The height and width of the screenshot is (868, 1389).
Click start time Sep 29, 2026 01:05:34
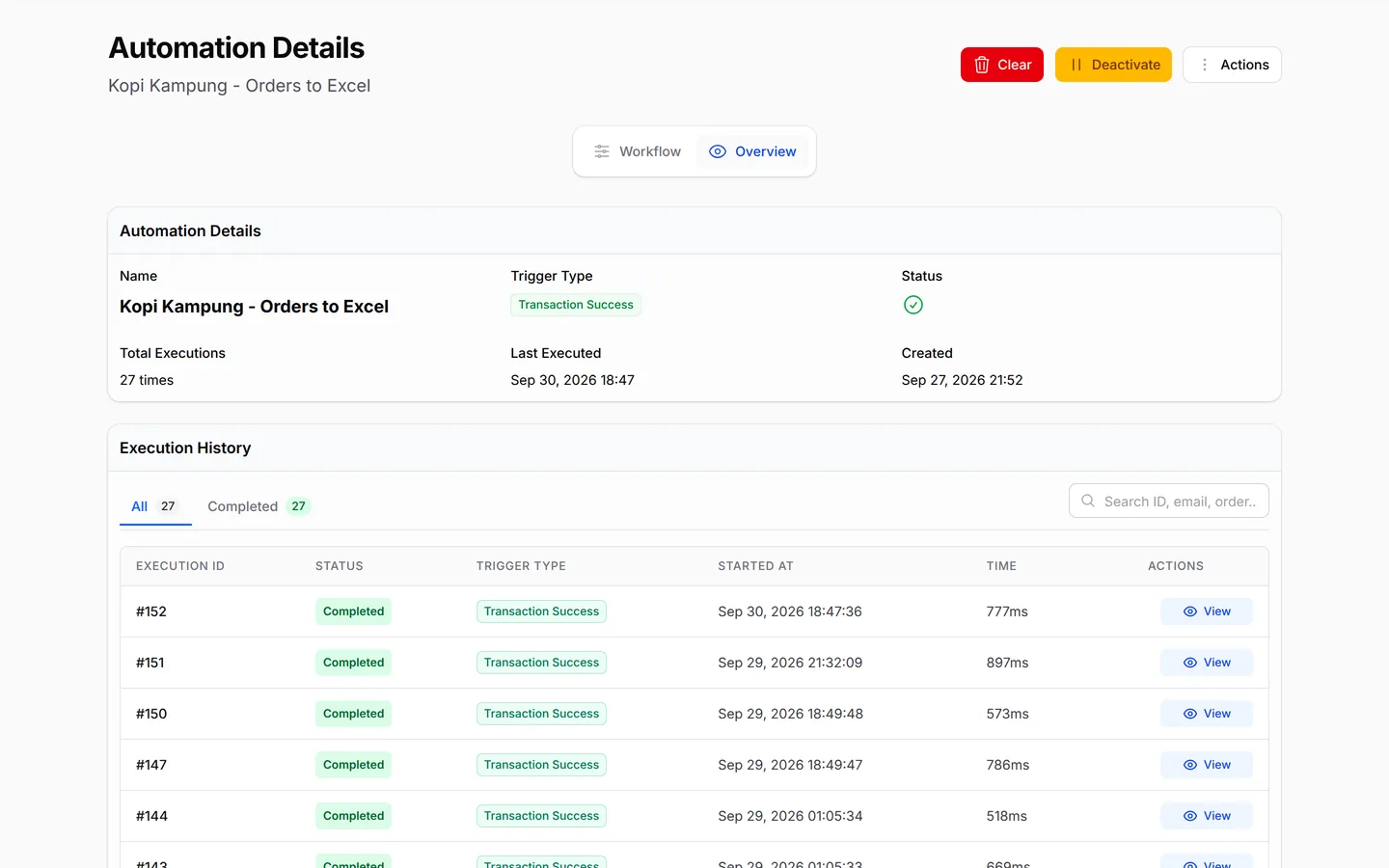pyautogui.click(x=790, y=816)
